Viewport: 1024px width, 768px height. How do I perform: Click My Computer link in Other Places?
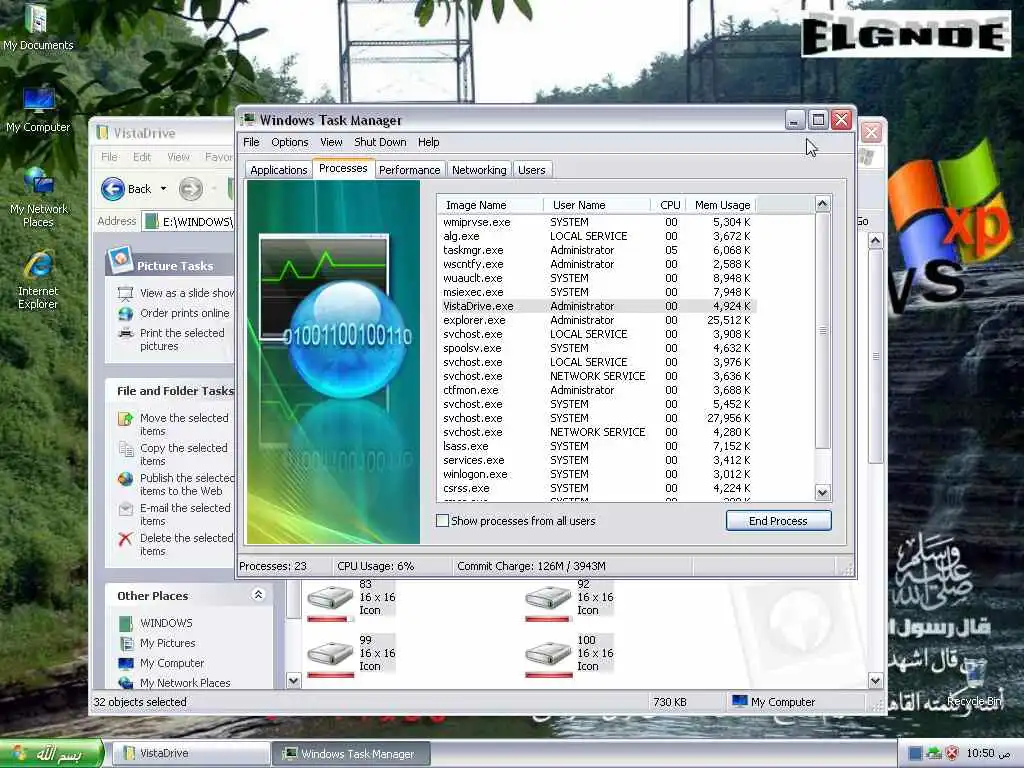pyautogui.click(x=172, y=663)
